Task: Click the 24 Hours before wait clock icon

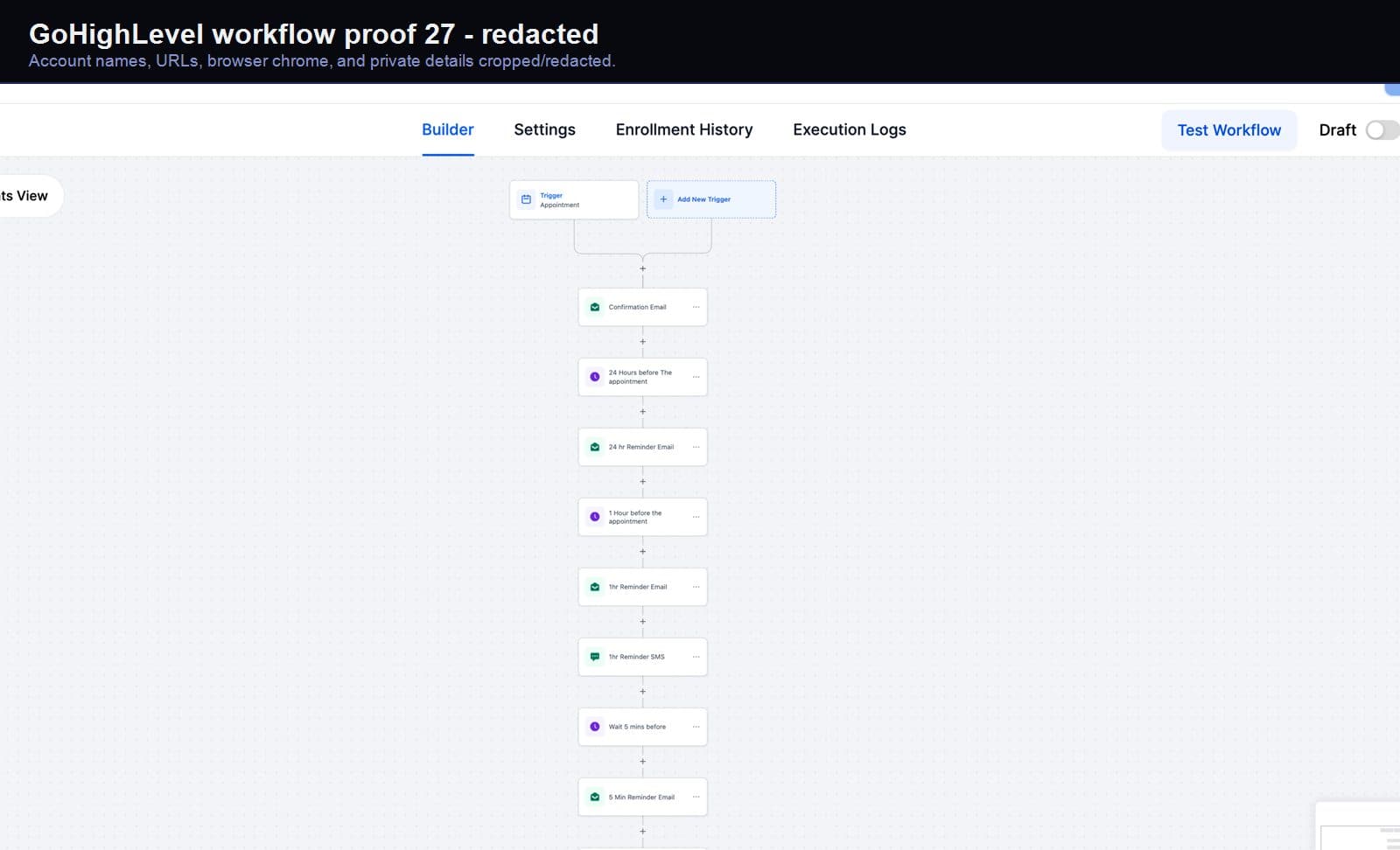Action: (x=595, y=377)
